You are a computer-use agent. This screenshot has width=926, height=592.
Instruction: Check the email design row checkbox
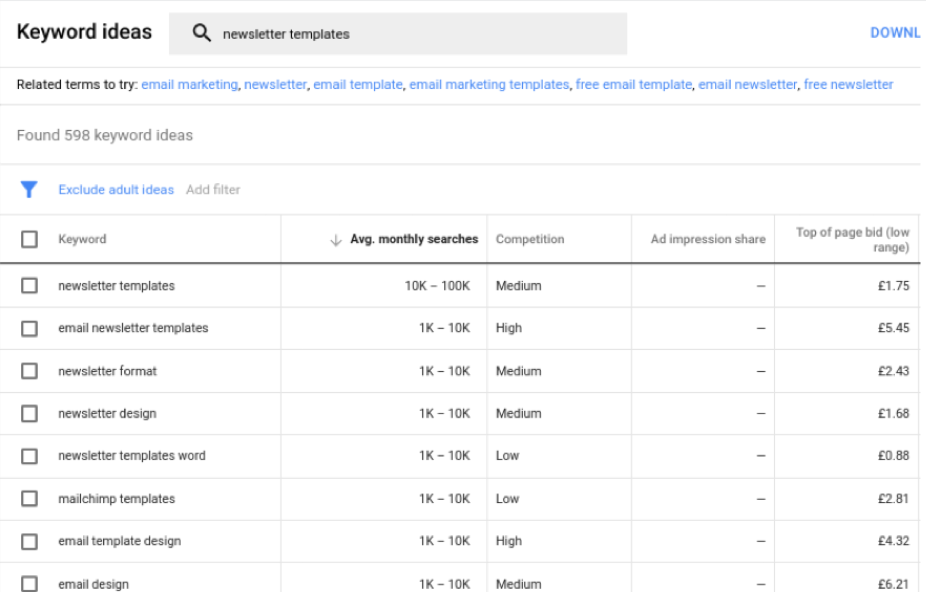click(x=30, y=583)
